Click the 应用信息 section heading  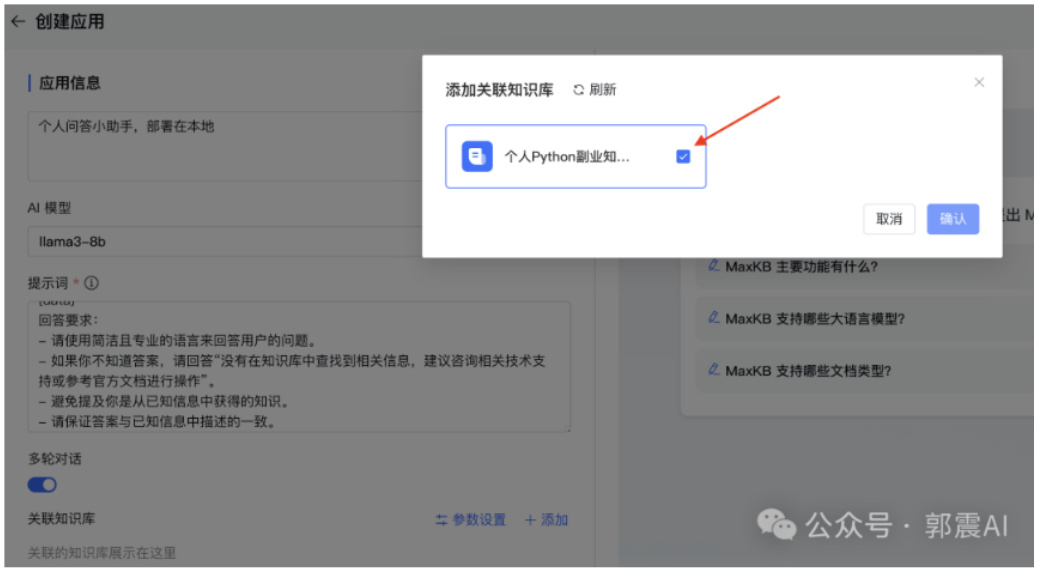coord(70,83)
